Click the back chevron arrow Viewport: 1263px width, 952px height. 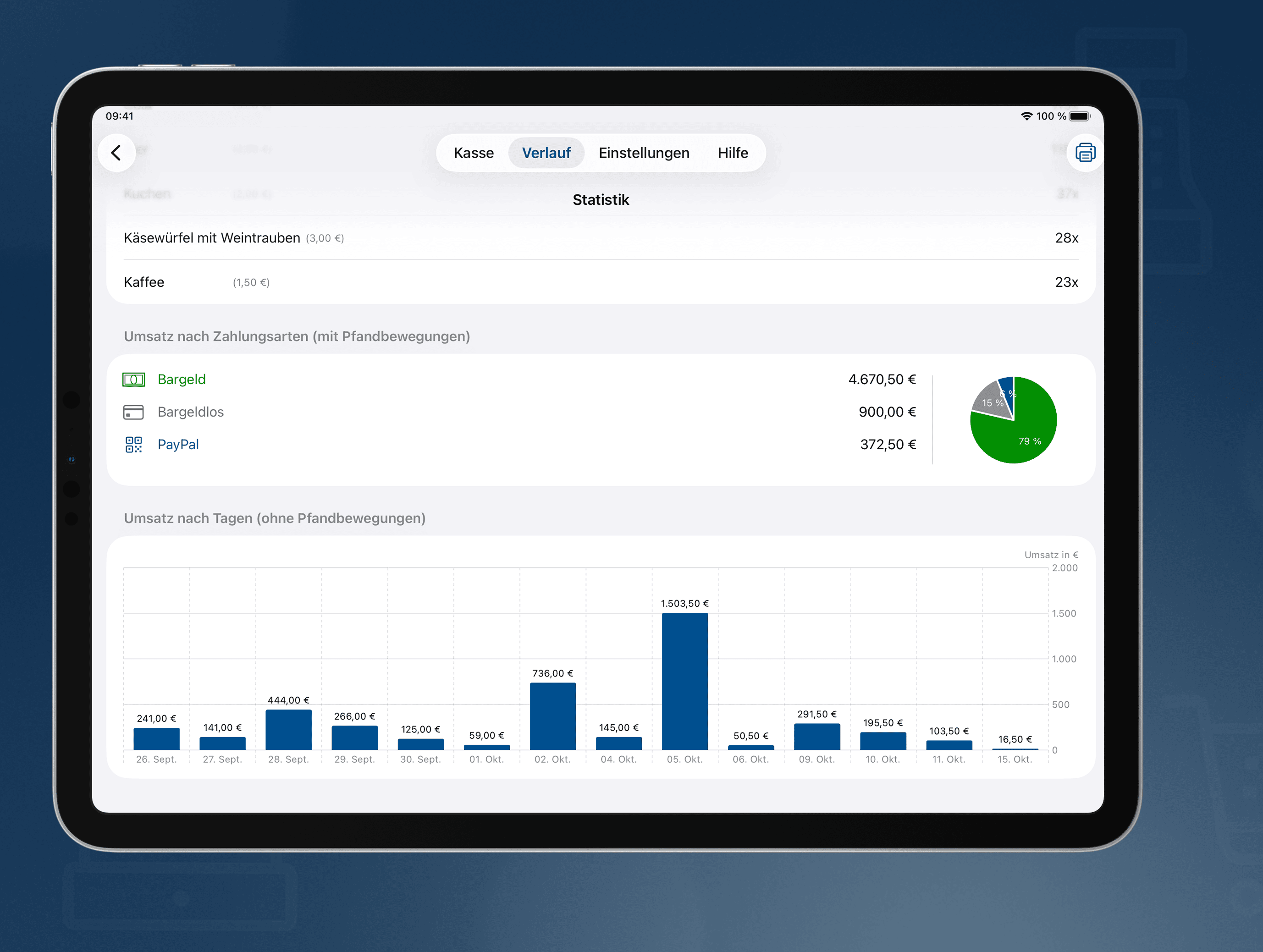pyautogui.click(x=116, y=153)
